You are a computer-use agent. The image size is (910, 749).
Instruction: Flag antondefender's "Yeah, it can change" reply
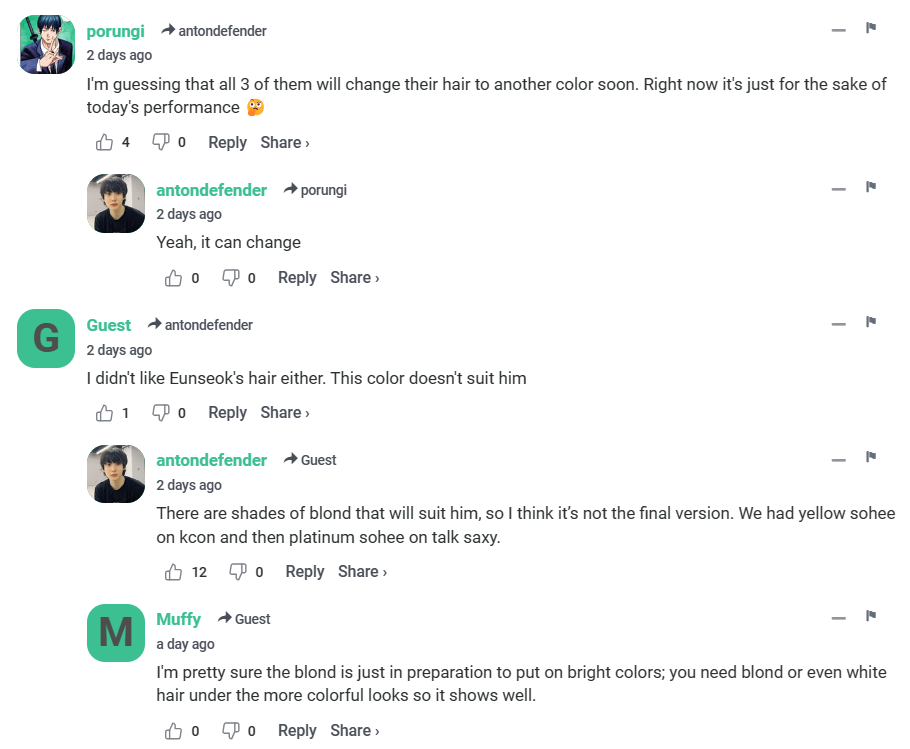coord(871,188)
